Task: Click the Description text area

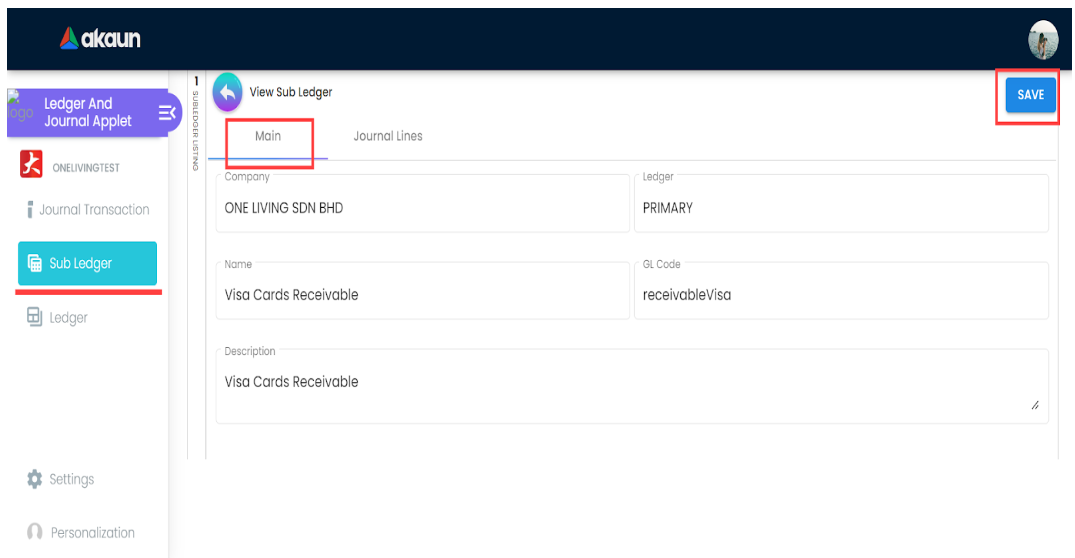Action: tap(632, 386)
